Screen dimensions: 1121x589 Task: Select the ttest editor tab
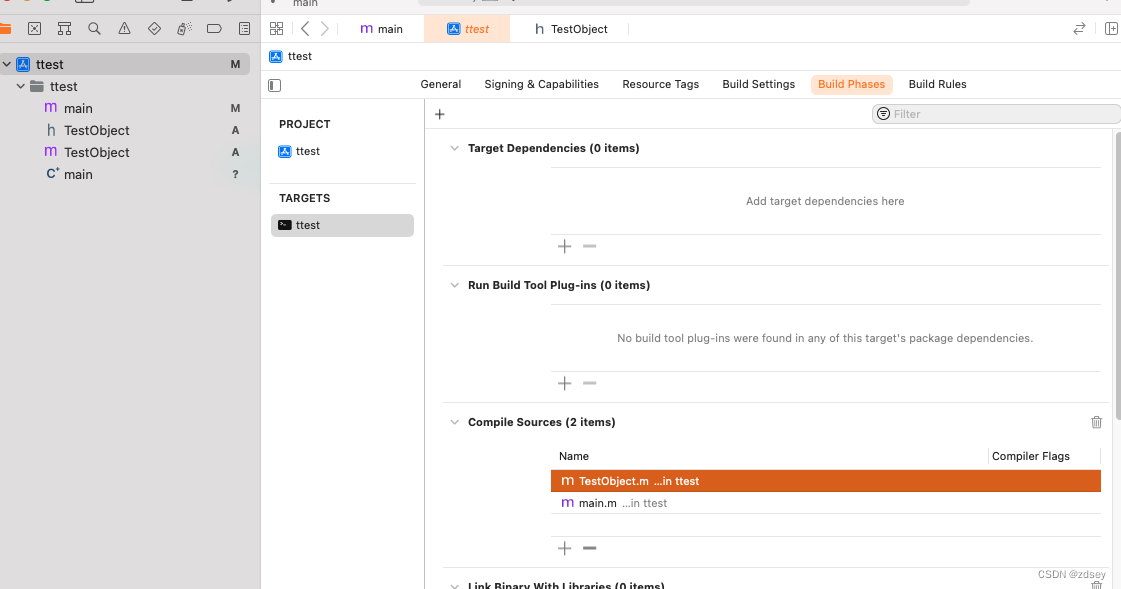[468, 29]
